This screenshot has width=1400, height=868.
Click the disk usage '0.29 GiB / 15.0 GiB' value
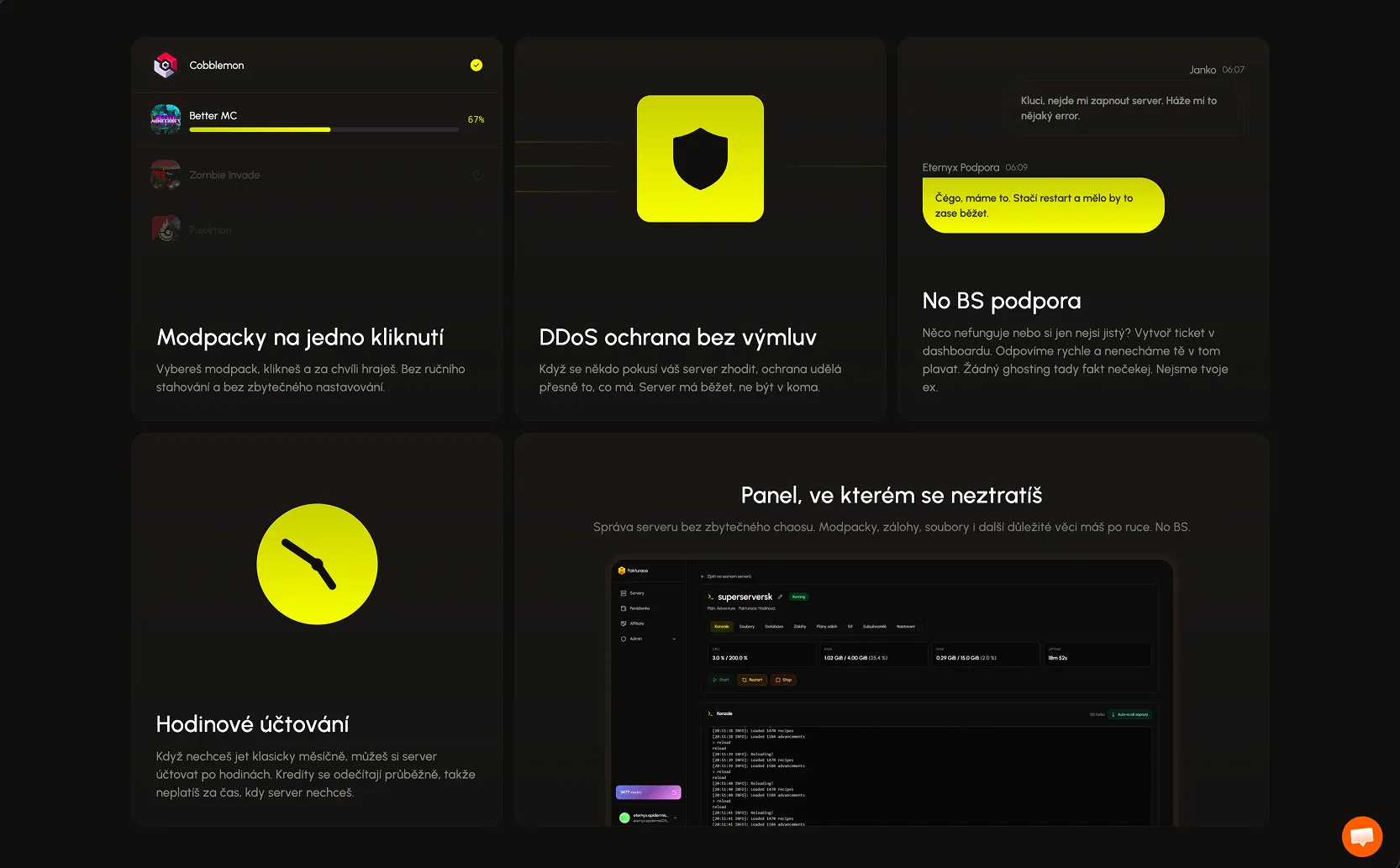[x=957, y=658]
